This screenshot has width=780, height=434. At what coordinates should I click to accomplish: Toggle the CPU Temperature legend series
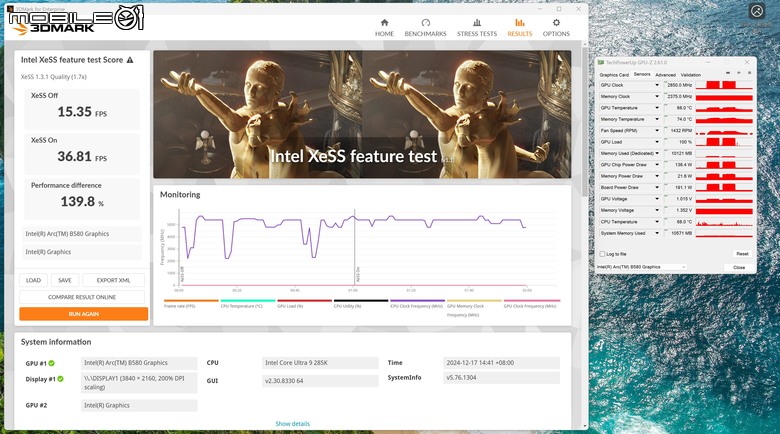[248, 304]
